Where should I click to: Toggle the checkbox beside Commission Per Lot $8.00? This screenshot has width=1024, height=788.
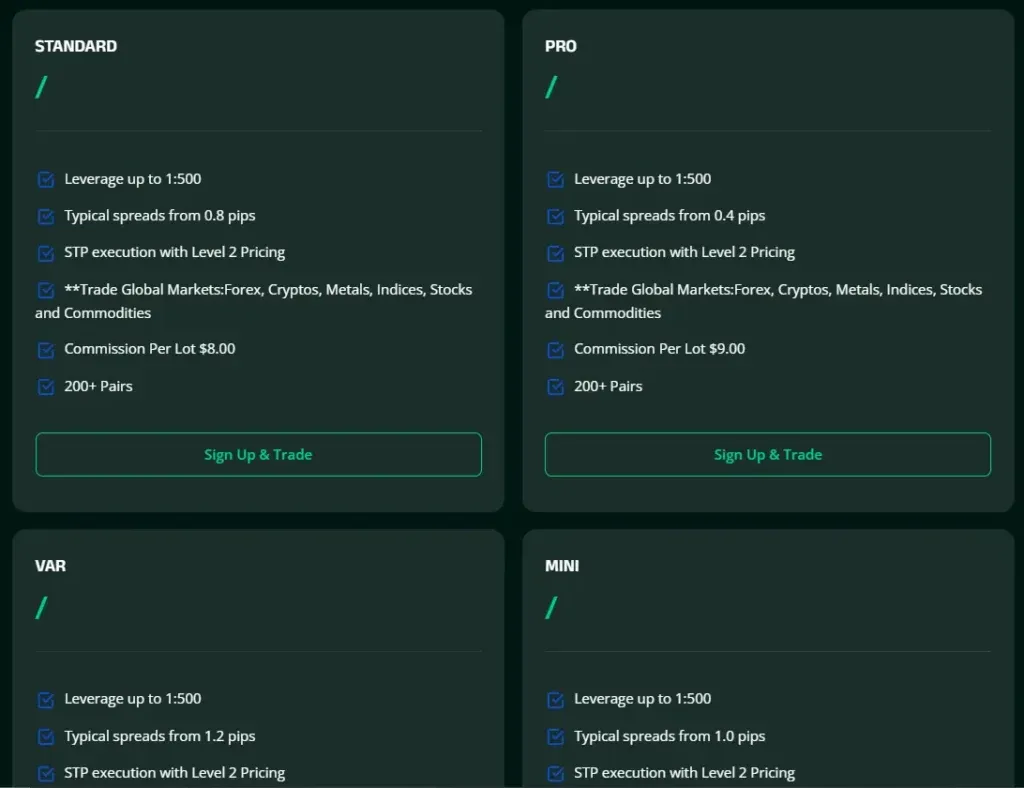point(45,349)
